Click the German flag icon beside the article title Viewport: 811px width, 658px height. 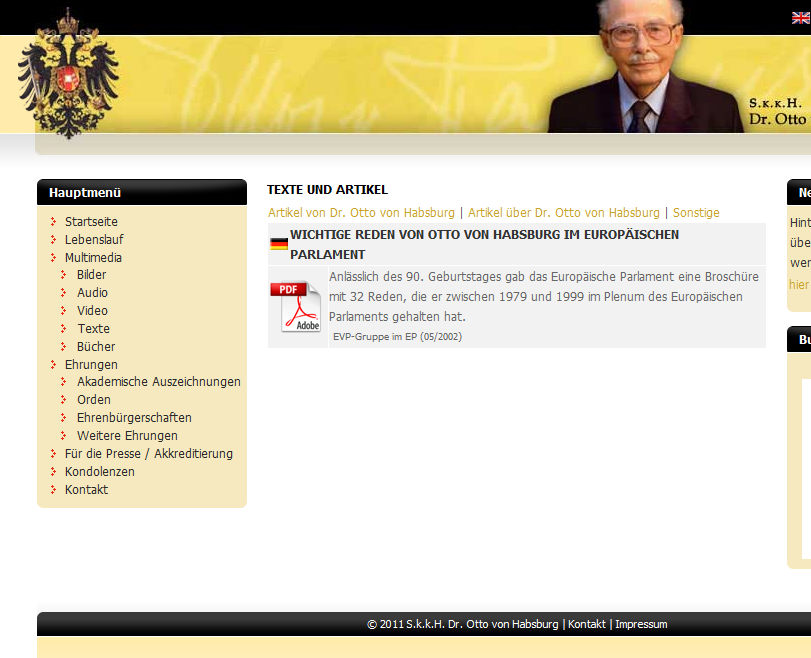(279, 244)
